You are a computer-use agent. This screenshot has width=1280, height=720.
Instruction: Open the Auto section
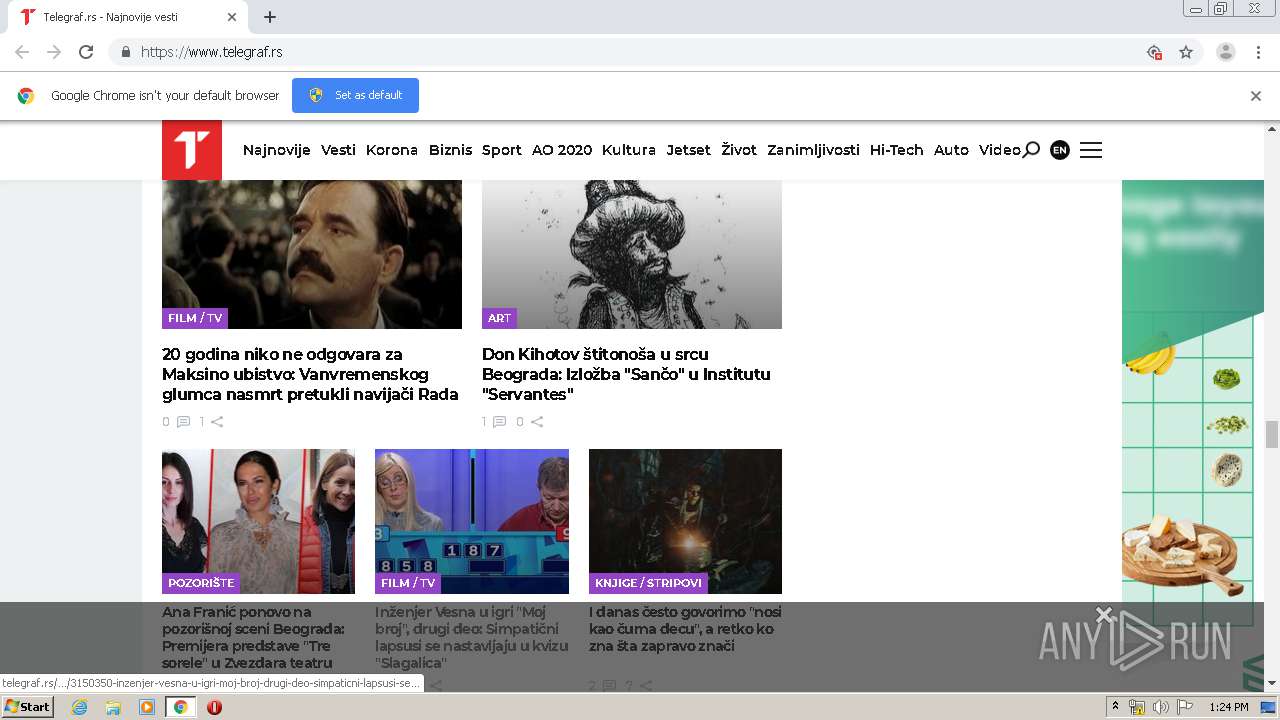point(951,150)
